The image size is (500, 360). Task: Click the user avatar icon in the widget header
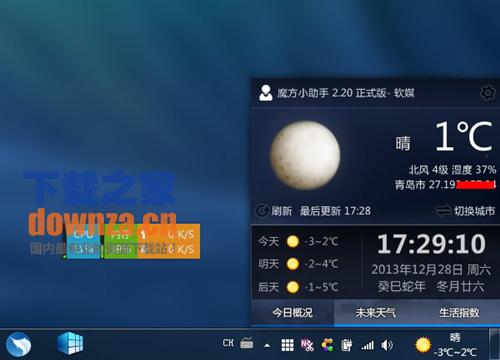click(266, 93)
